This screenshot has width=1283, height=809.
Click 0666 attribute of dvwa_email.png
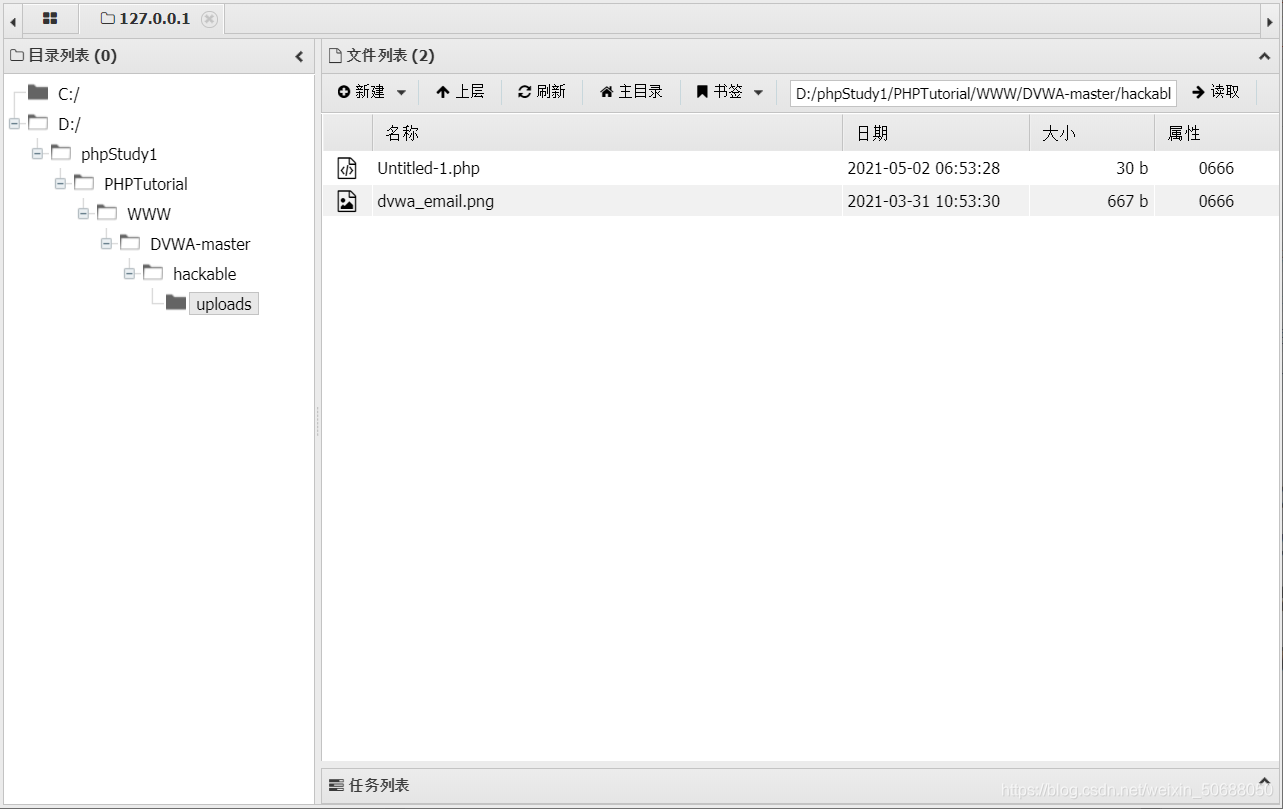click(x=1216, y=202)
